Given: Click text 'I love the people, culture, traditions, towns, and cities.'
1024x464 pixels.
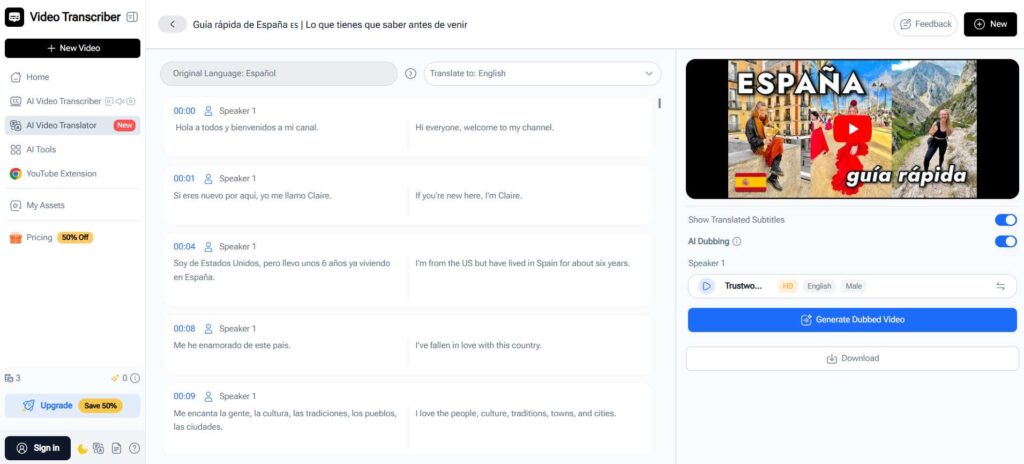Looking at the screenshot, I should point(516,413).
